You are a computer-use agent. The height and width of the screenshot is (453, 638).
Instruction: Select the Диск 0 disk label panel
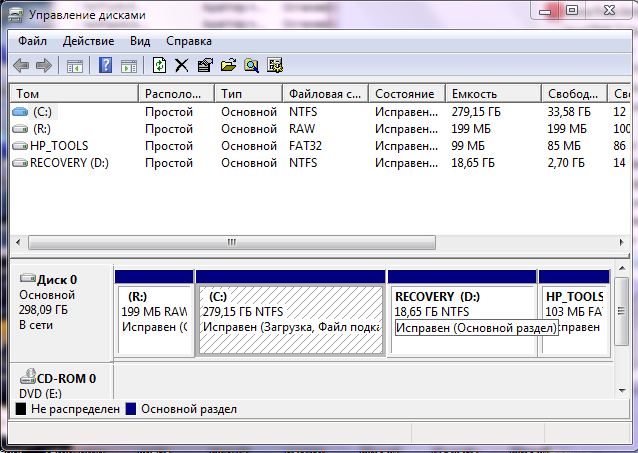point(61,313)
